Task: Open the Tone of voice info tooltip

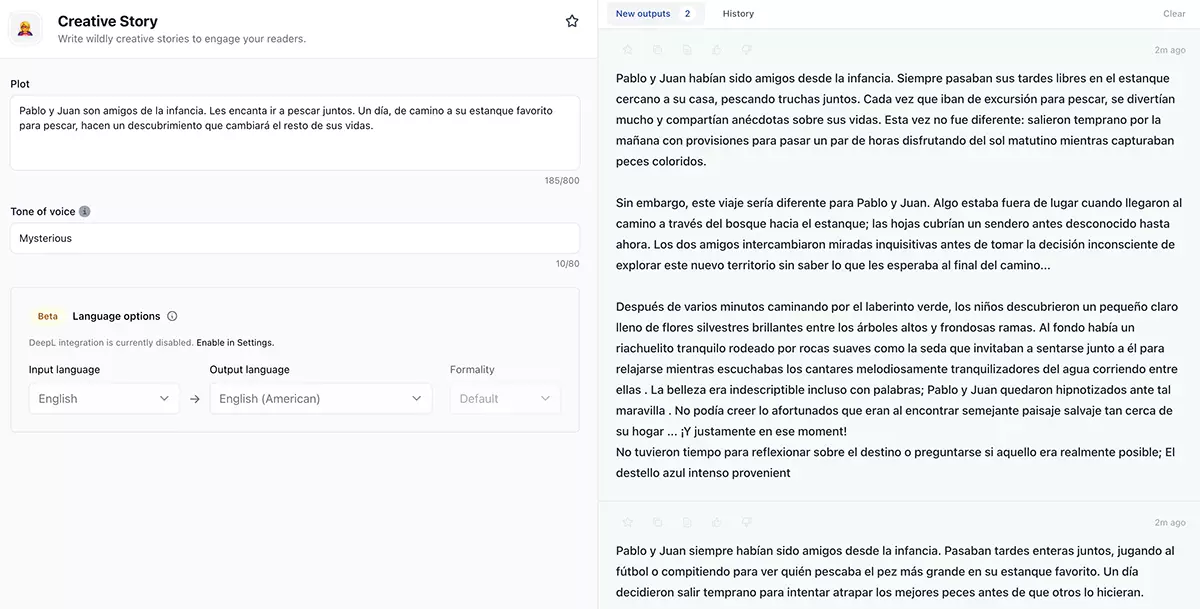Action: pos(84,211)
